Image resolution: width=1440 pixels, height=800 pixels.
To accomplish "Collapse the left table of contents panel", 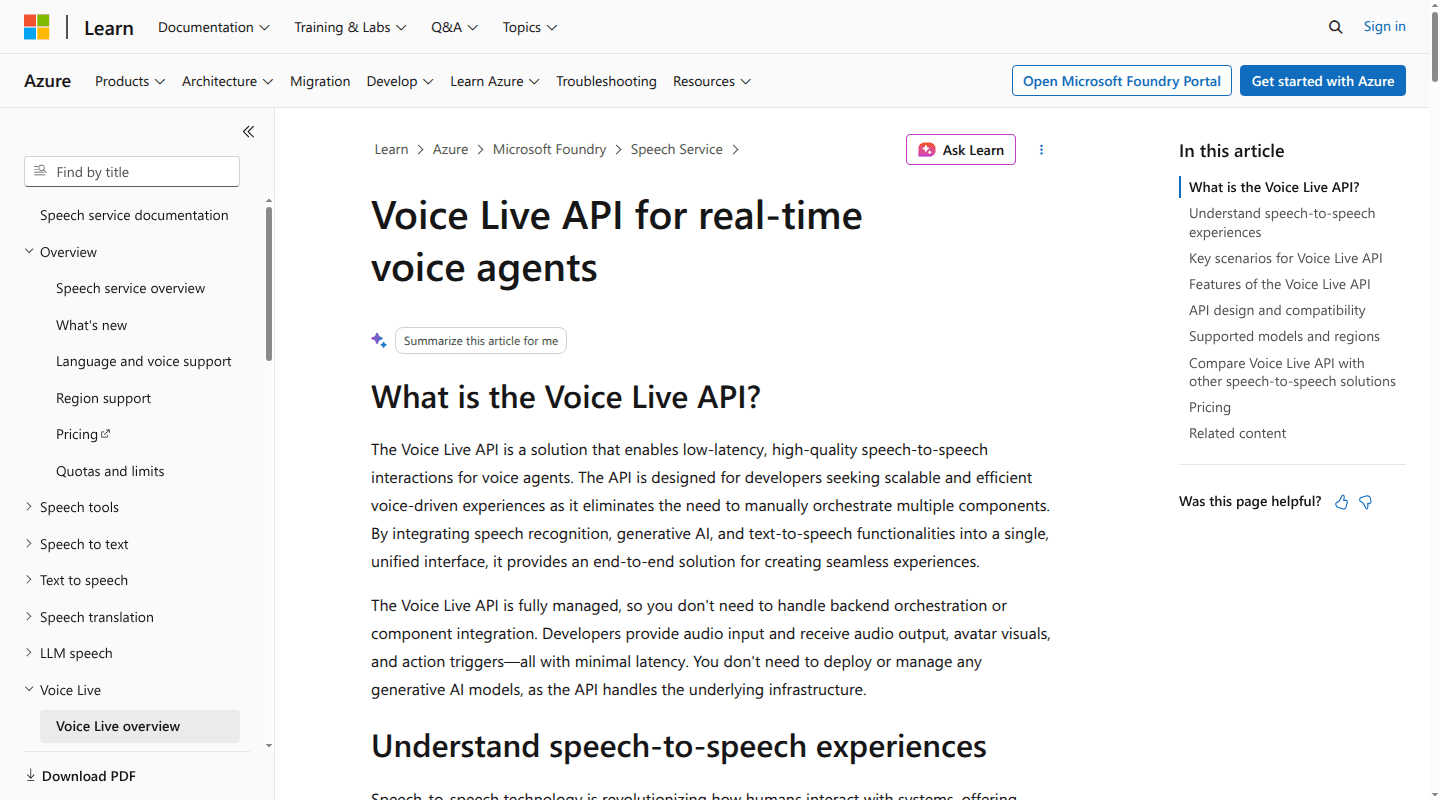I will [248, 132].
